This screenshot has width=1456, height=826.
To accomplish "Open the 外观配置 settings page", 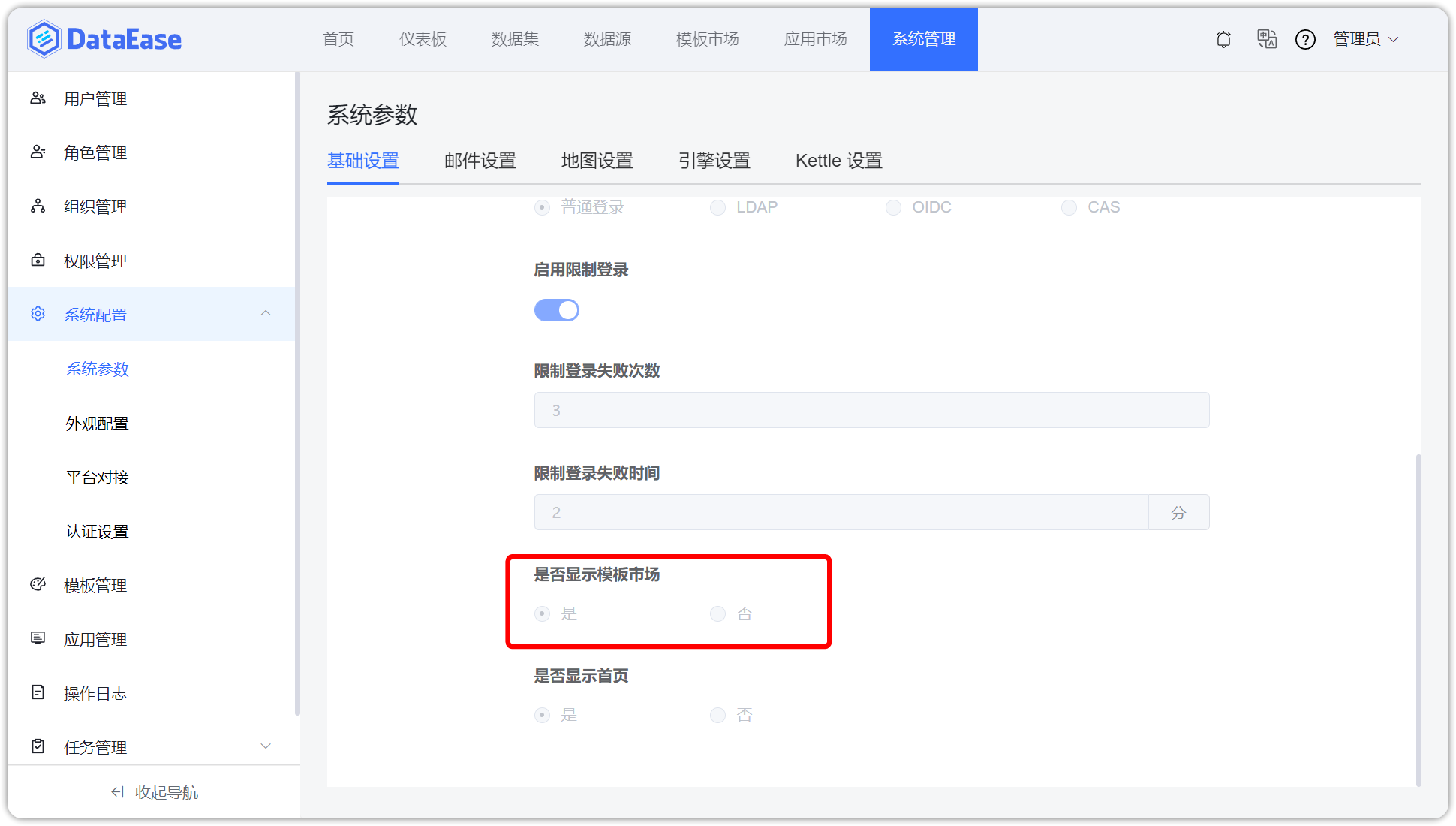I will [x=98, y=423].
